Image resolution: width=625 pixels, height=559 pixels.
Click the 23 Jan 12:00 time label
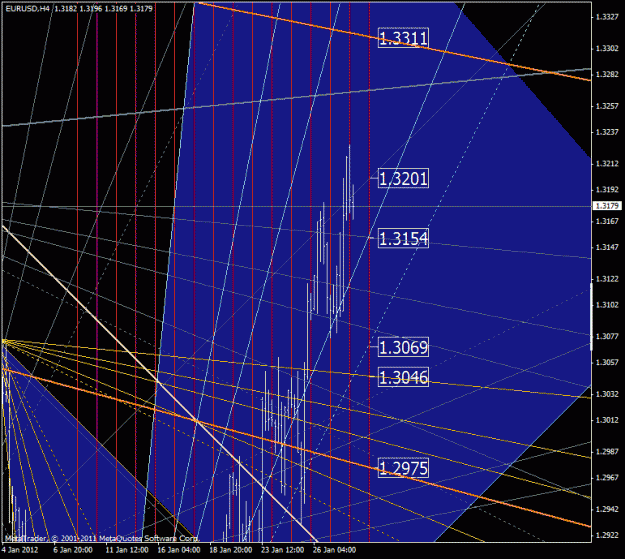(x=282, y=550)
